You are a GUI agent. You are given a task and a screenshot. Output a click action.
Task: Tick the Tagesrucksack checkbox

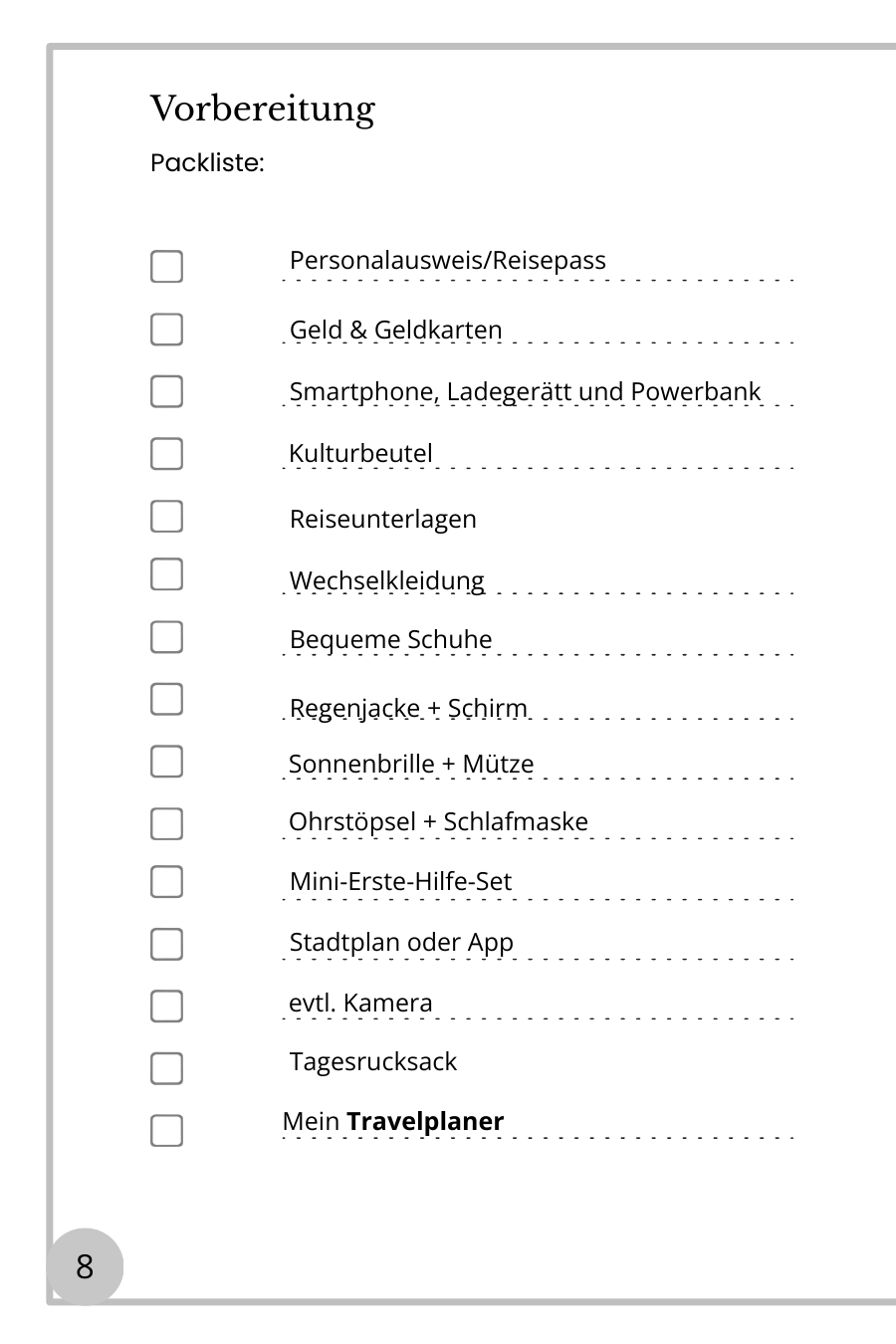tap(167, 1068)
